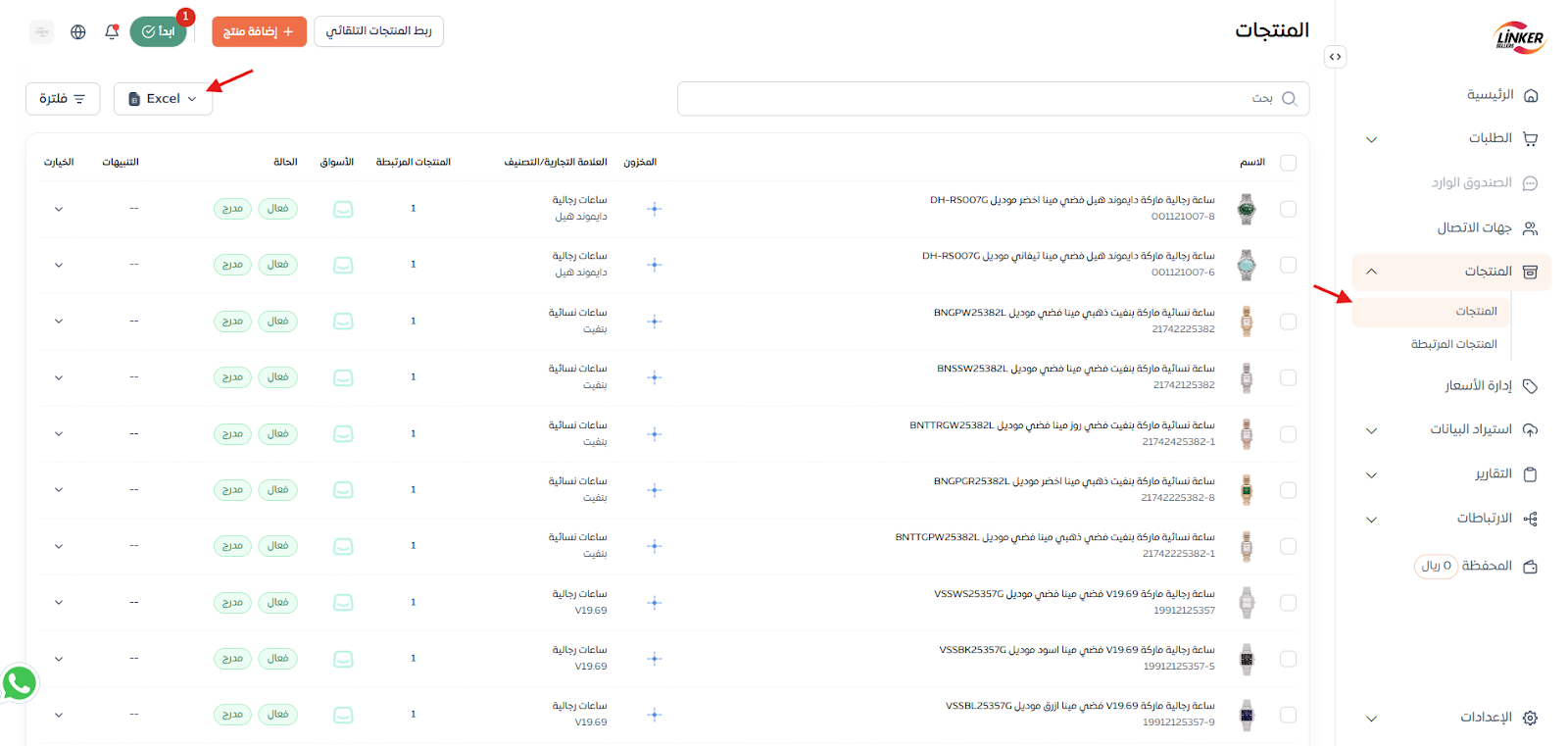
Task: Toggle the select-all header checkbox
Action: 1288,163
